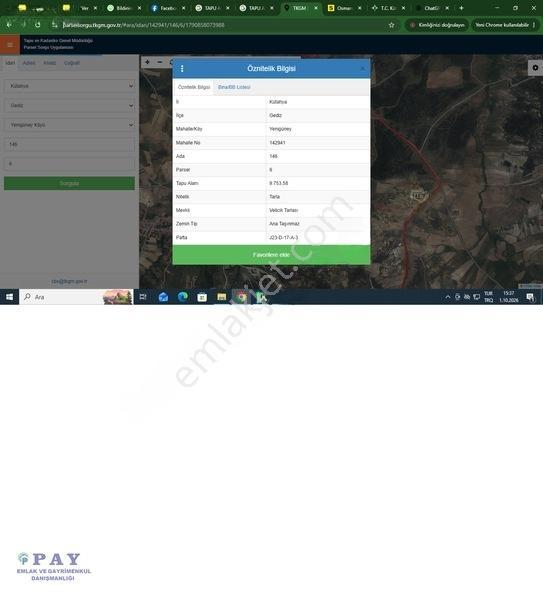Open Microsoft Store from taskbar

(x=202, y=297)
